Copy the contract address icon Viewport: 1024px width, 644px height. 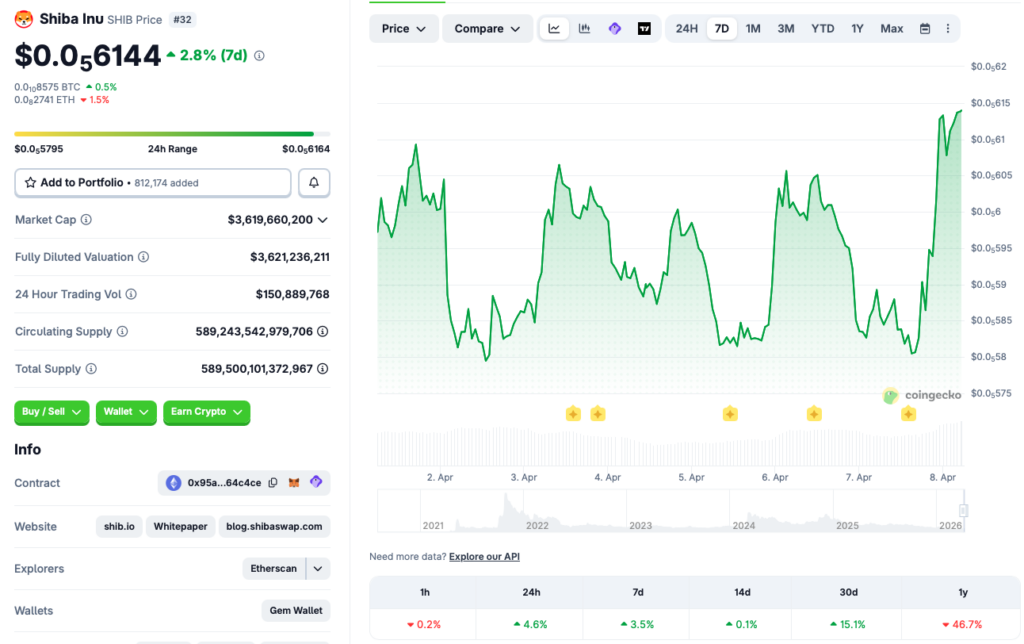click(x=272, y=483)
